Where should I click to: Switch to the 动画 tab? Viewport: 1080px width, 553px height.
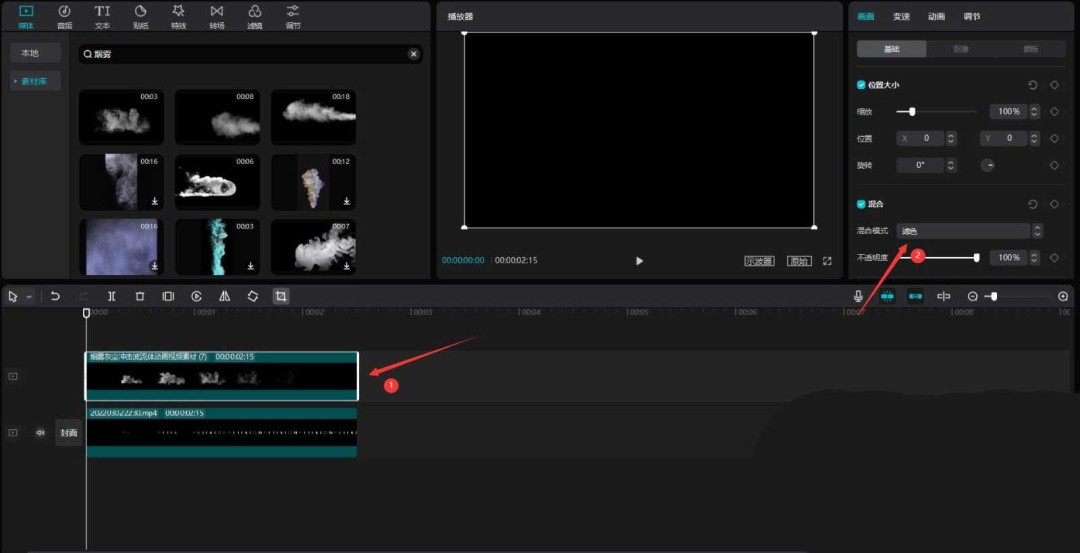coord(936,16)
